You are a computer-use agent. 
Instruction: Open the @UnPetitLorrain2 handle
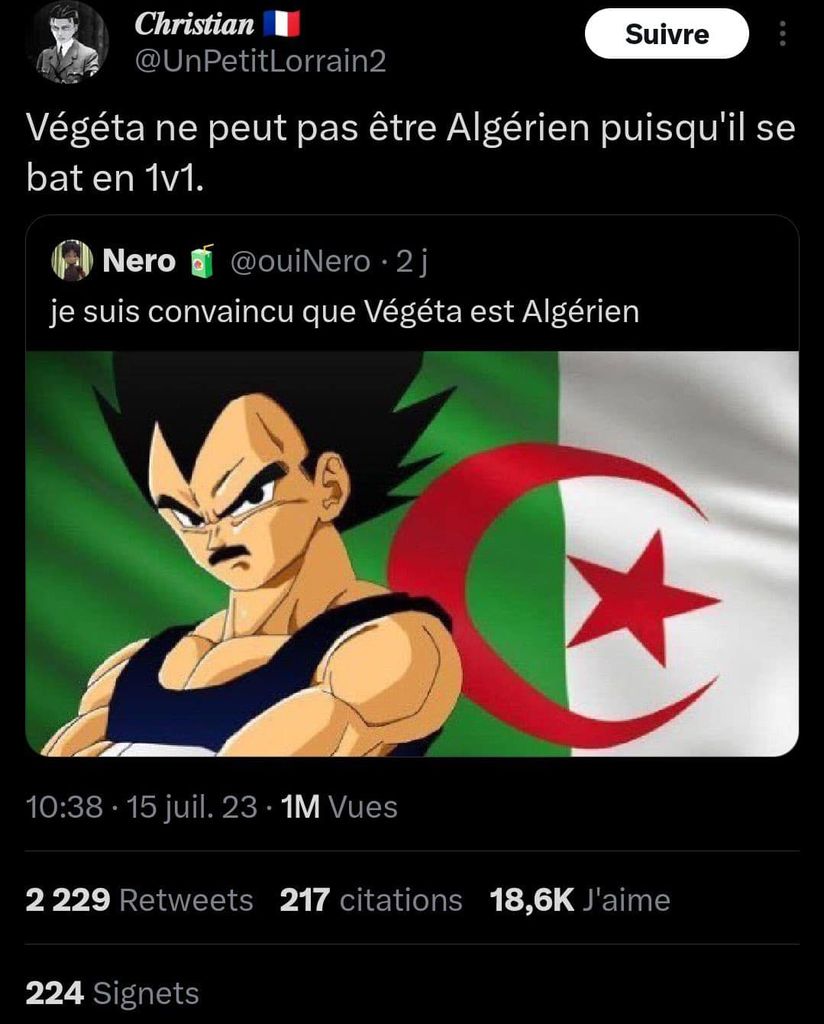click(260, 61)
